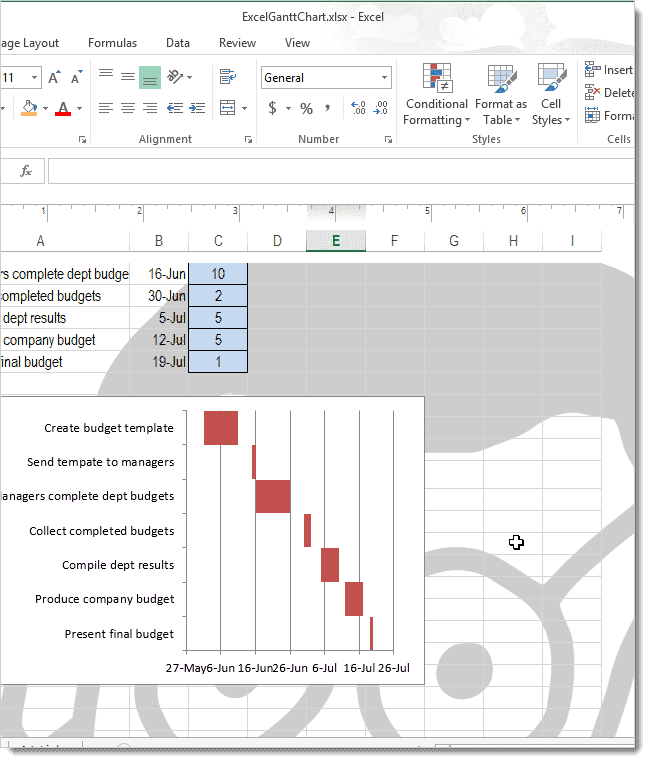Open the Review tab

tap(237, 43)
